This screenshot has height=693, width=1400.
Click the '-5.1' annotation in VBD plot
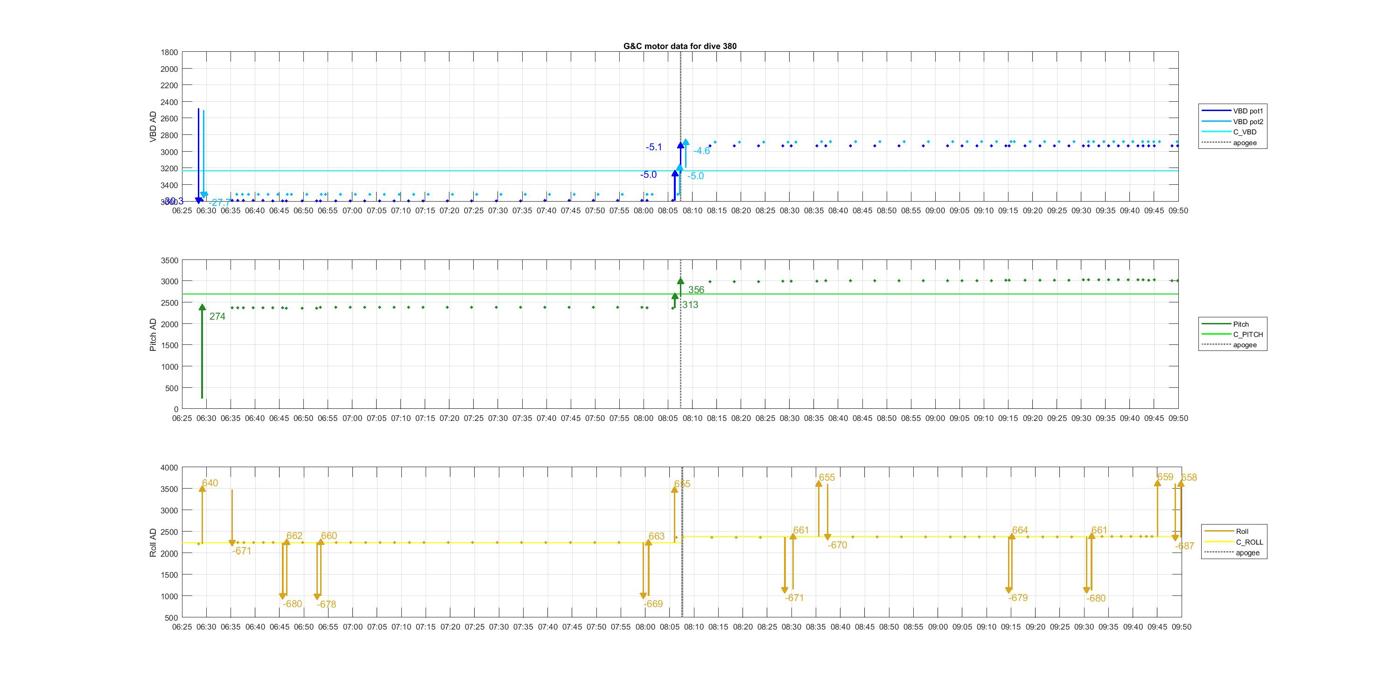point(654,147)
